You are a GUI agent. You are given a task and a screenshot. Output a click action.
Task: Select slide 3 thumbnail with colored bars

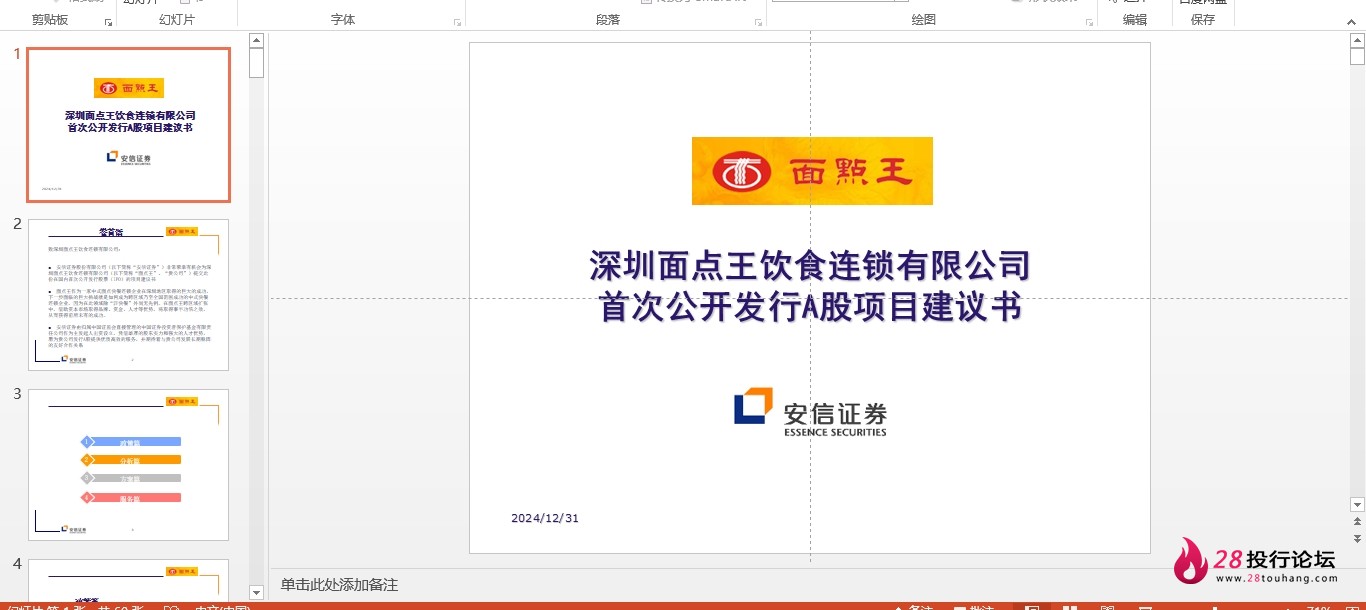click(x=128, y=465)
